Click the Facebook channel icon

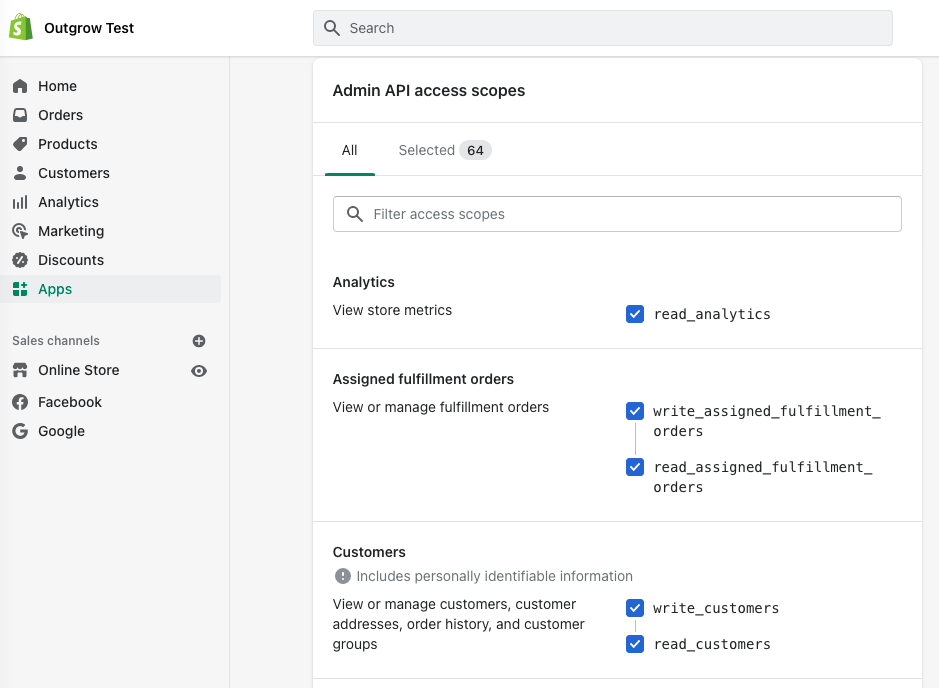click(x=20, y=402)
